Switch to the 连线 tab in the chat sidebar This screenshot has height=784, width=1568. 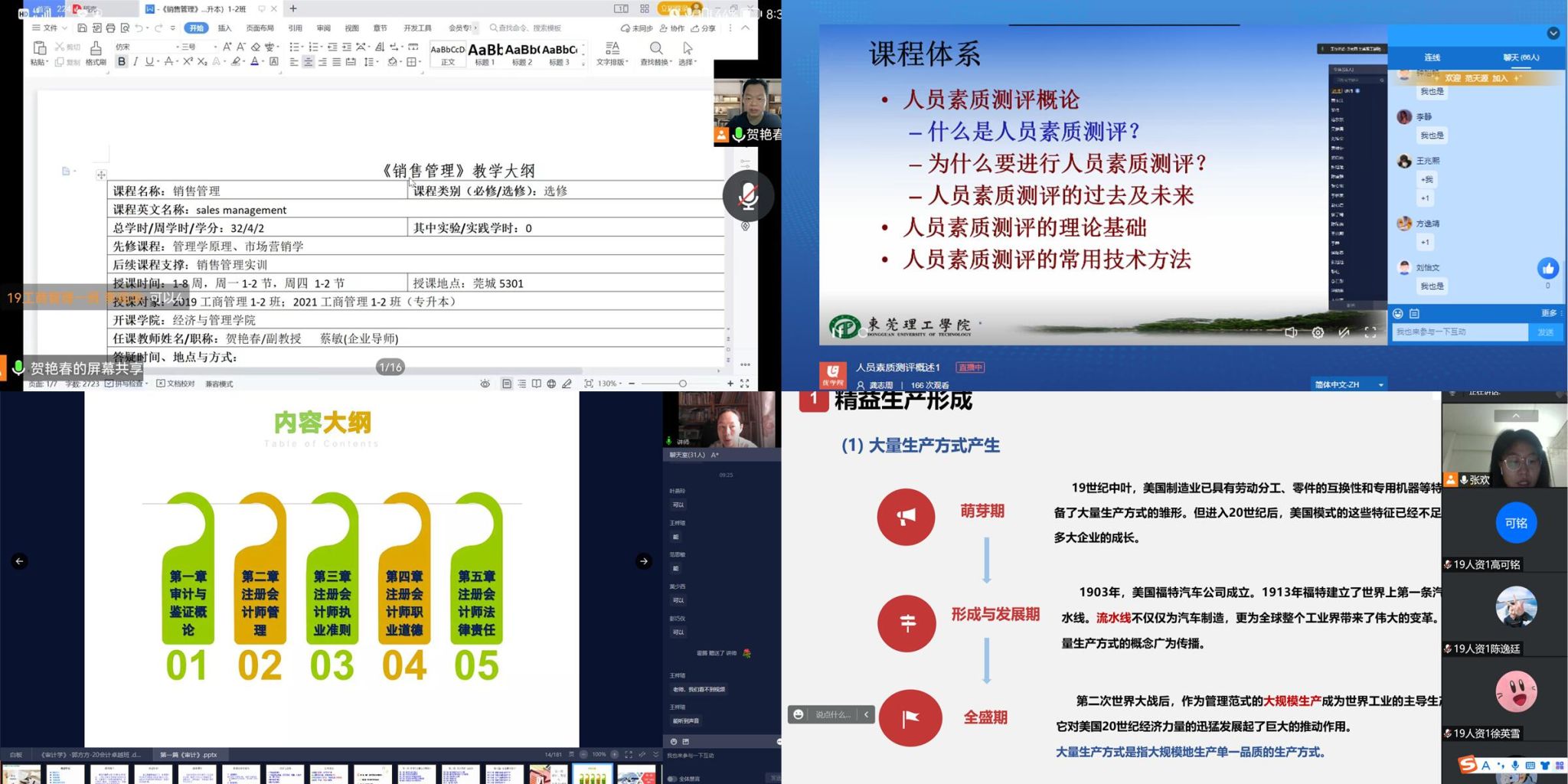[x=1431, y=57]
